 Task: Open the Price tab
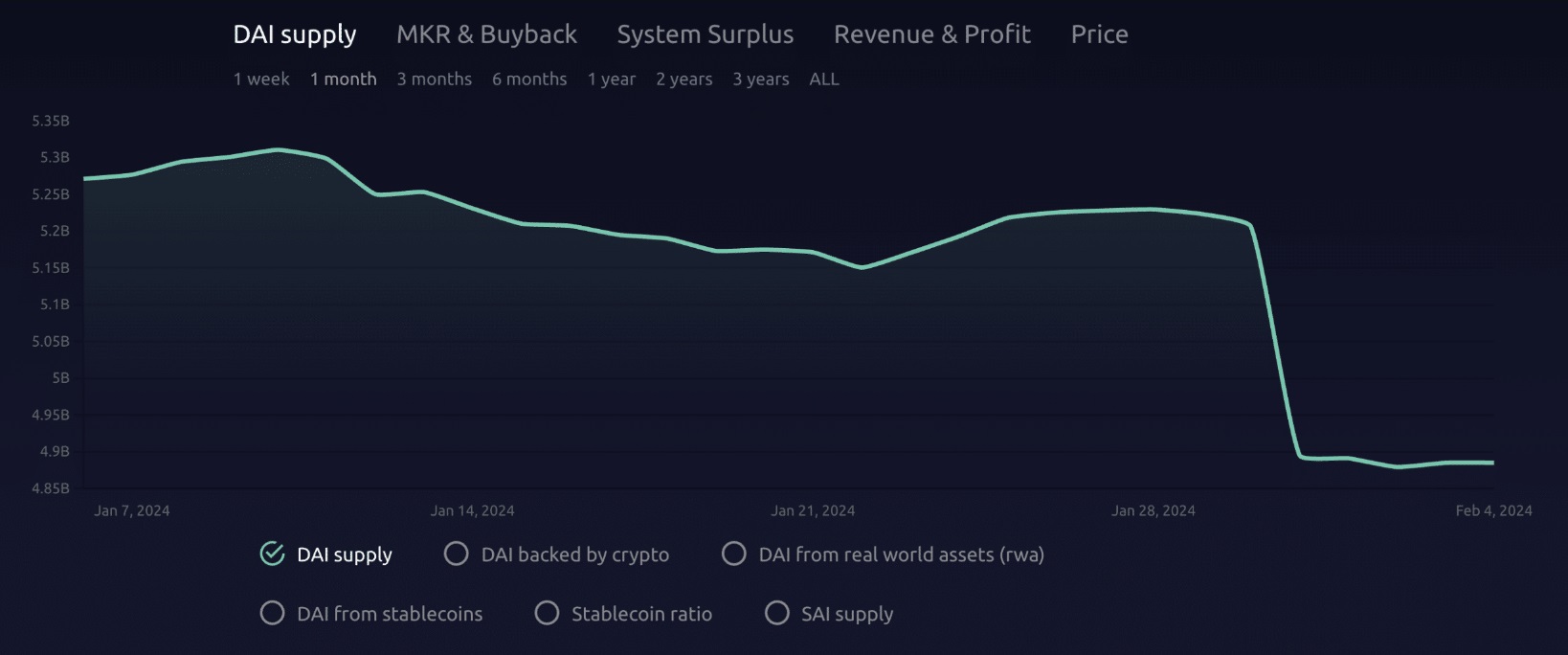click(1100, 34)
